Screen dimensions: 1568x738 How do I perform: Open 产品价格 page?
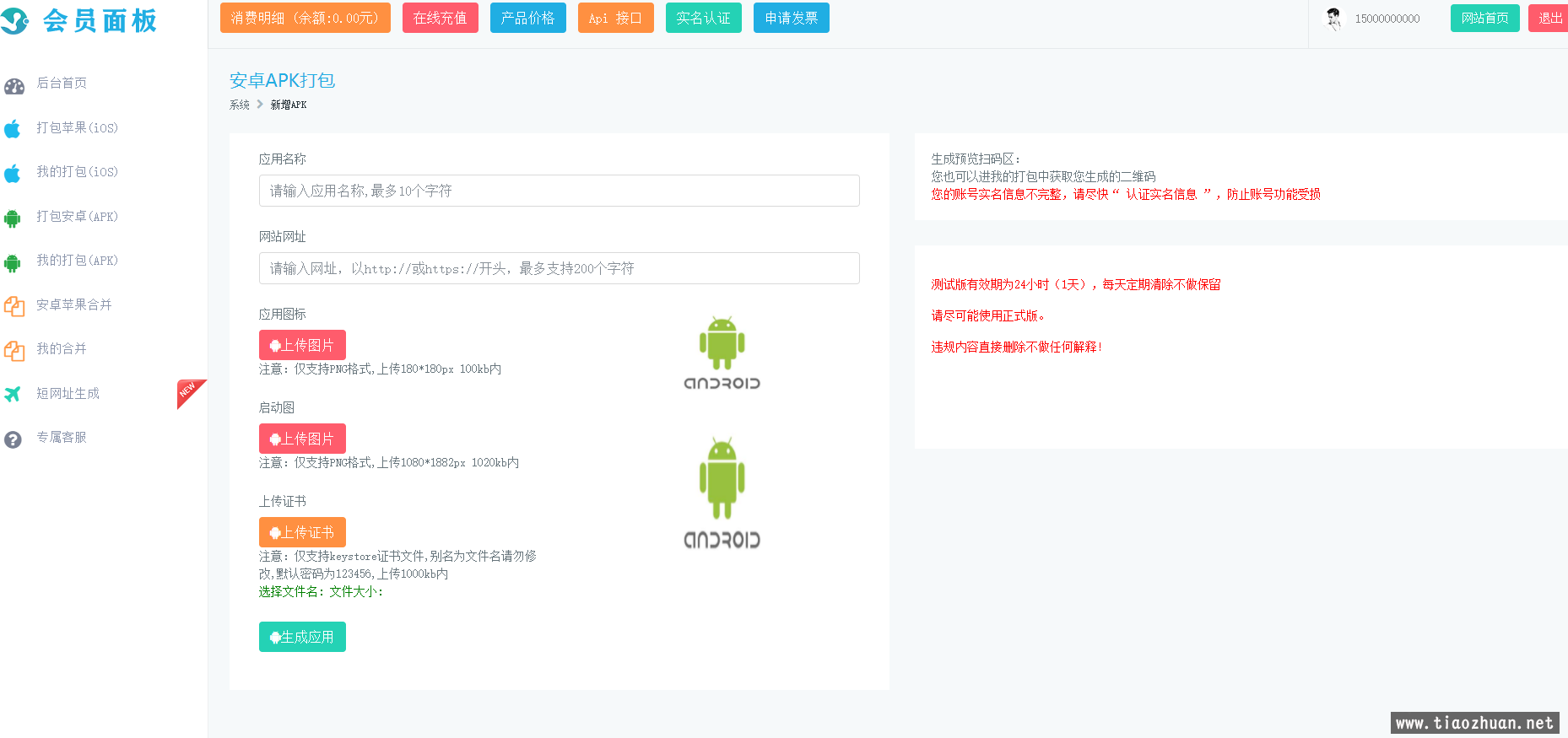click(528, 18)
